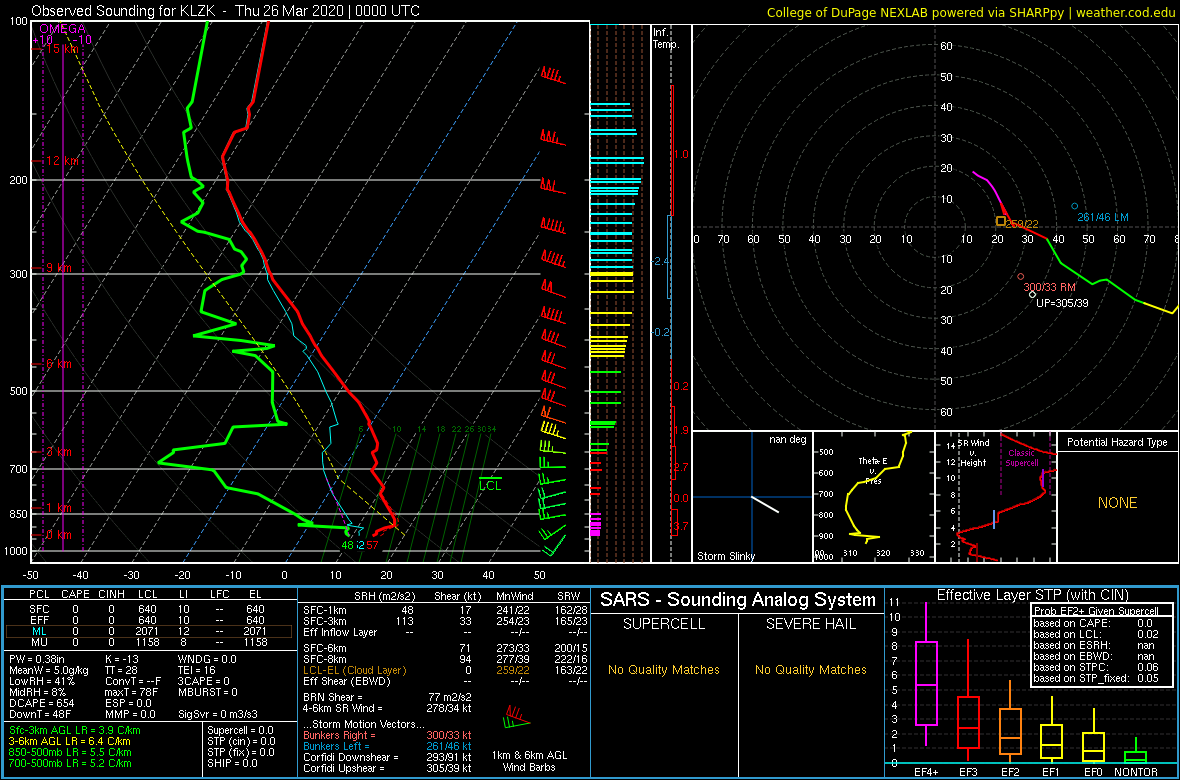The image size is (1180, 780).
Task: Click No Quality Matches under SUPERCELL
Action: tap(664, 669)
